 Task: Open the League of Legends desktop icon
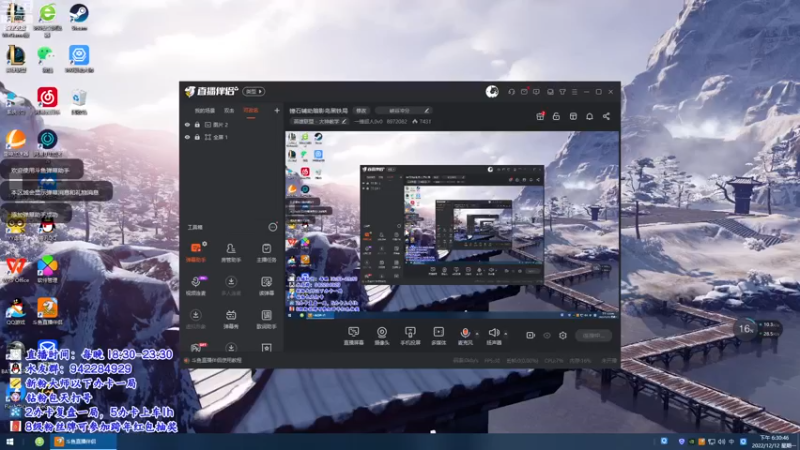click(x=16, y=58)
